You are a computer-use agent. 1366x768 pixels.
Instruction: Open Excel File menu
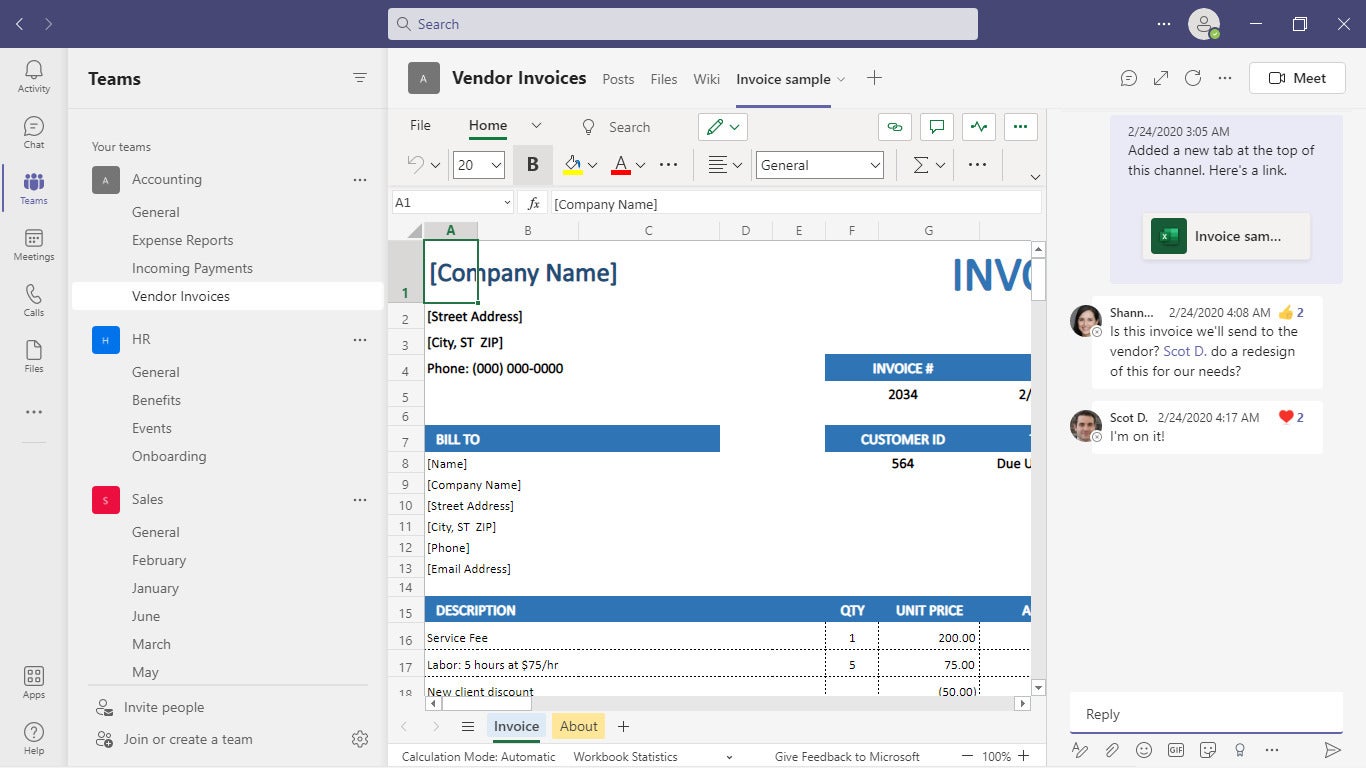(420, 126)
